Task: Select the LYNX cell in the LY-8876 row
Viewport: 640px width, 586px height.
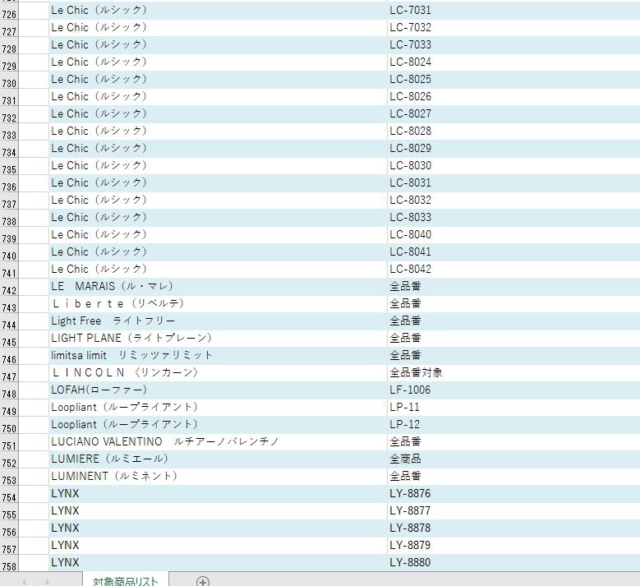Action: (218, 493)
